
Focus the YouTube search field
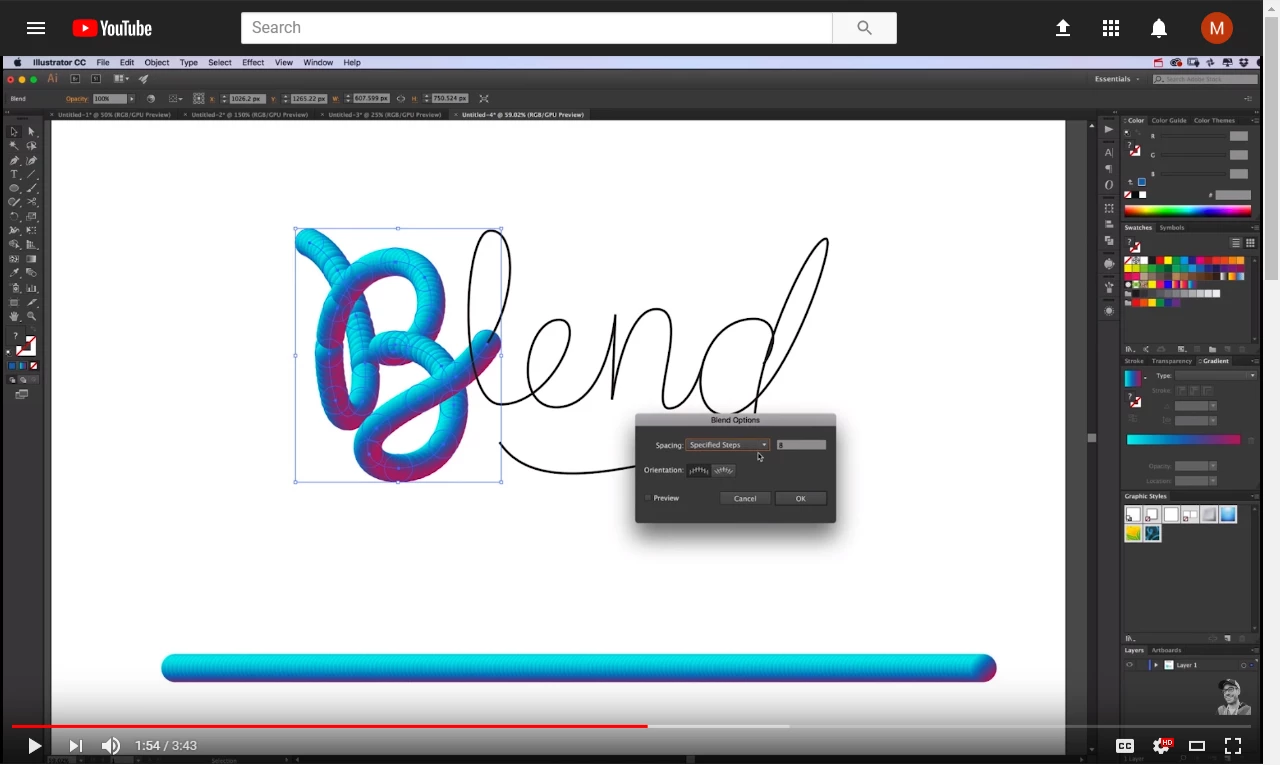pyautogui.click(x=536, y=28)
